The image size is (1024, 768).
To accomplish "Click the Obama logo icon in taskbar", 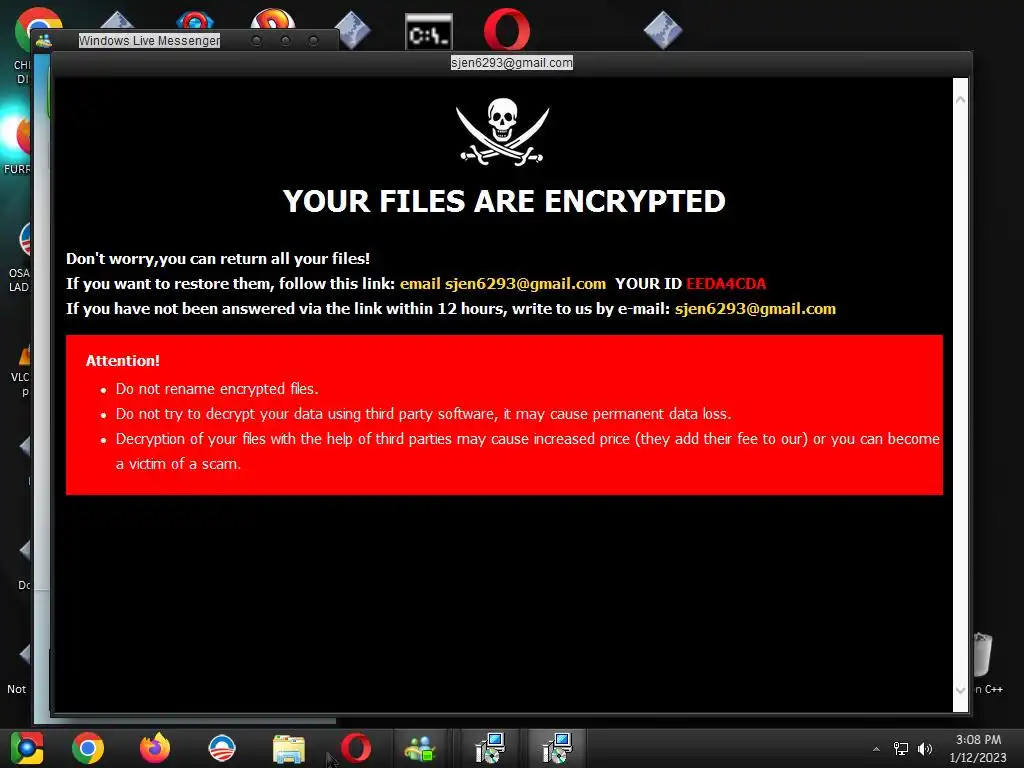I will (x=222, y=748).
